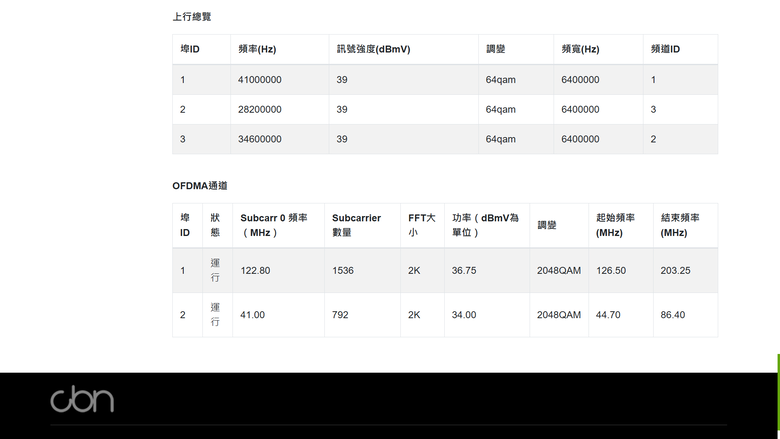The image size is (780, 439).
Task: Select 64qam in the 41000000 row
Action: 500,80
